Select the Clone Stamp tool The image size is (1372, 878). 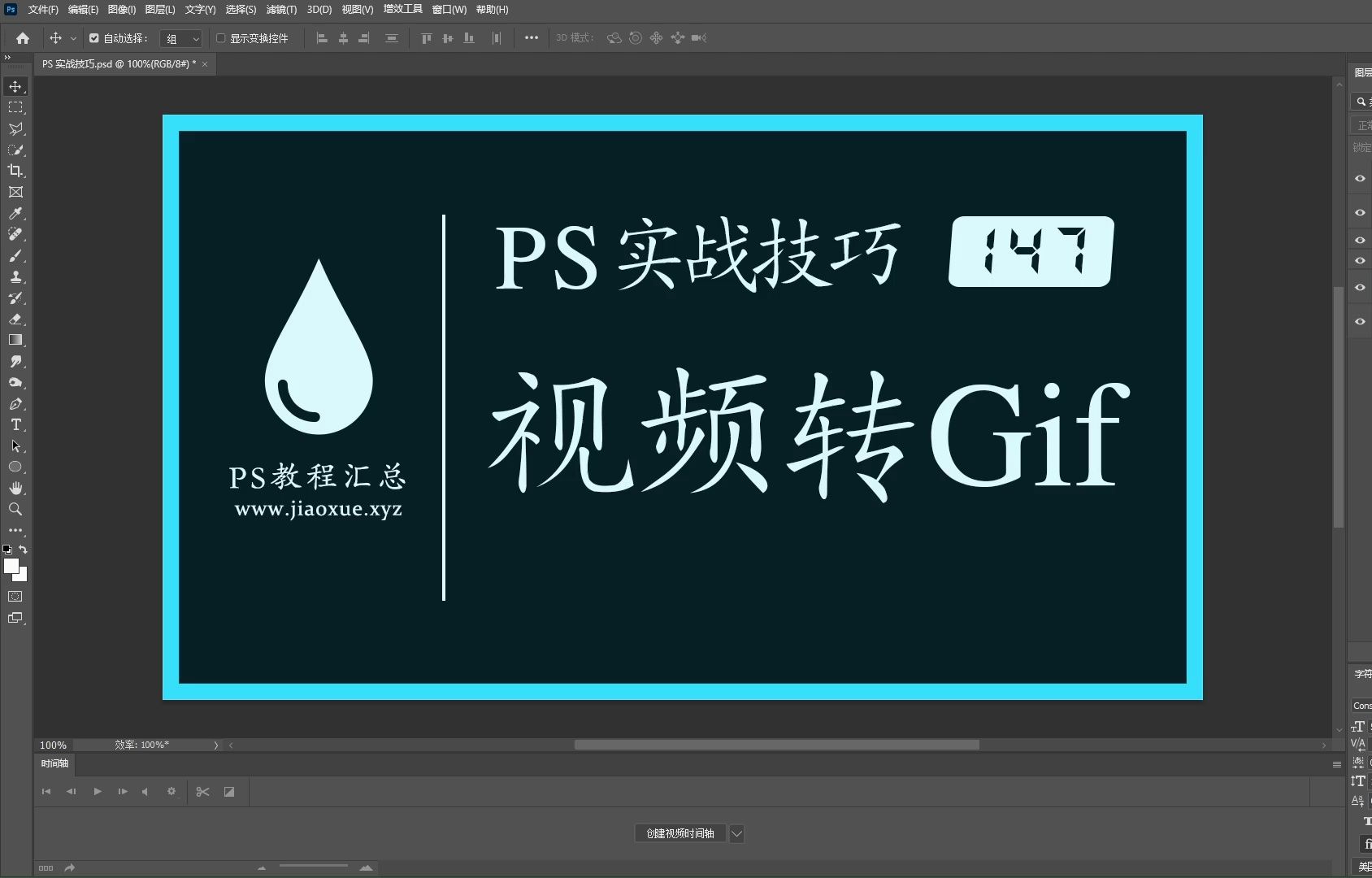tap(15, 276)
